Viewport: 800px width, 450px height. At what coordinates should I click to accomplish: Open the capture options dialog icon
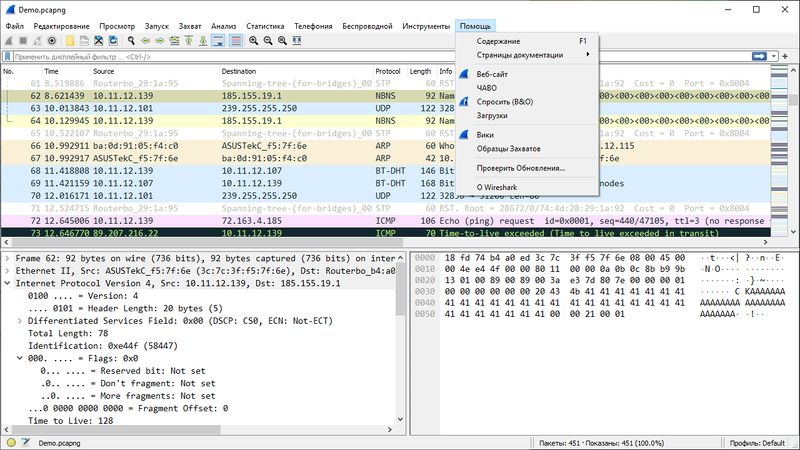pos(52,41)
